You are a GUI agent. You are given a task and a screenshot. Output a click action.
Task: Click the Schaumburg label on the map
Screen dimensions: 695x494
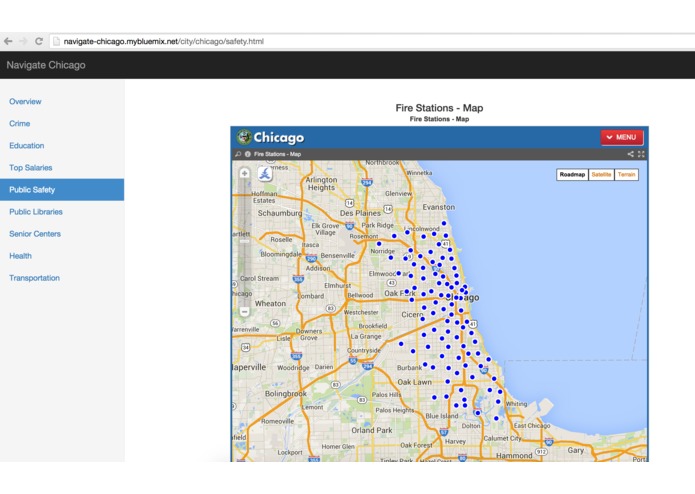coord(280,213)
